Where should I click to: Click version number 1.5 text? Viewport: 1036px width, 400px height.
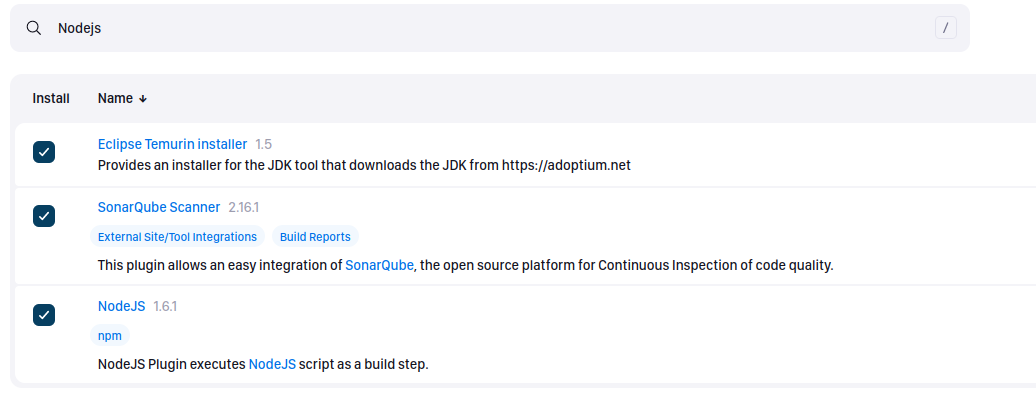(264, 144)
